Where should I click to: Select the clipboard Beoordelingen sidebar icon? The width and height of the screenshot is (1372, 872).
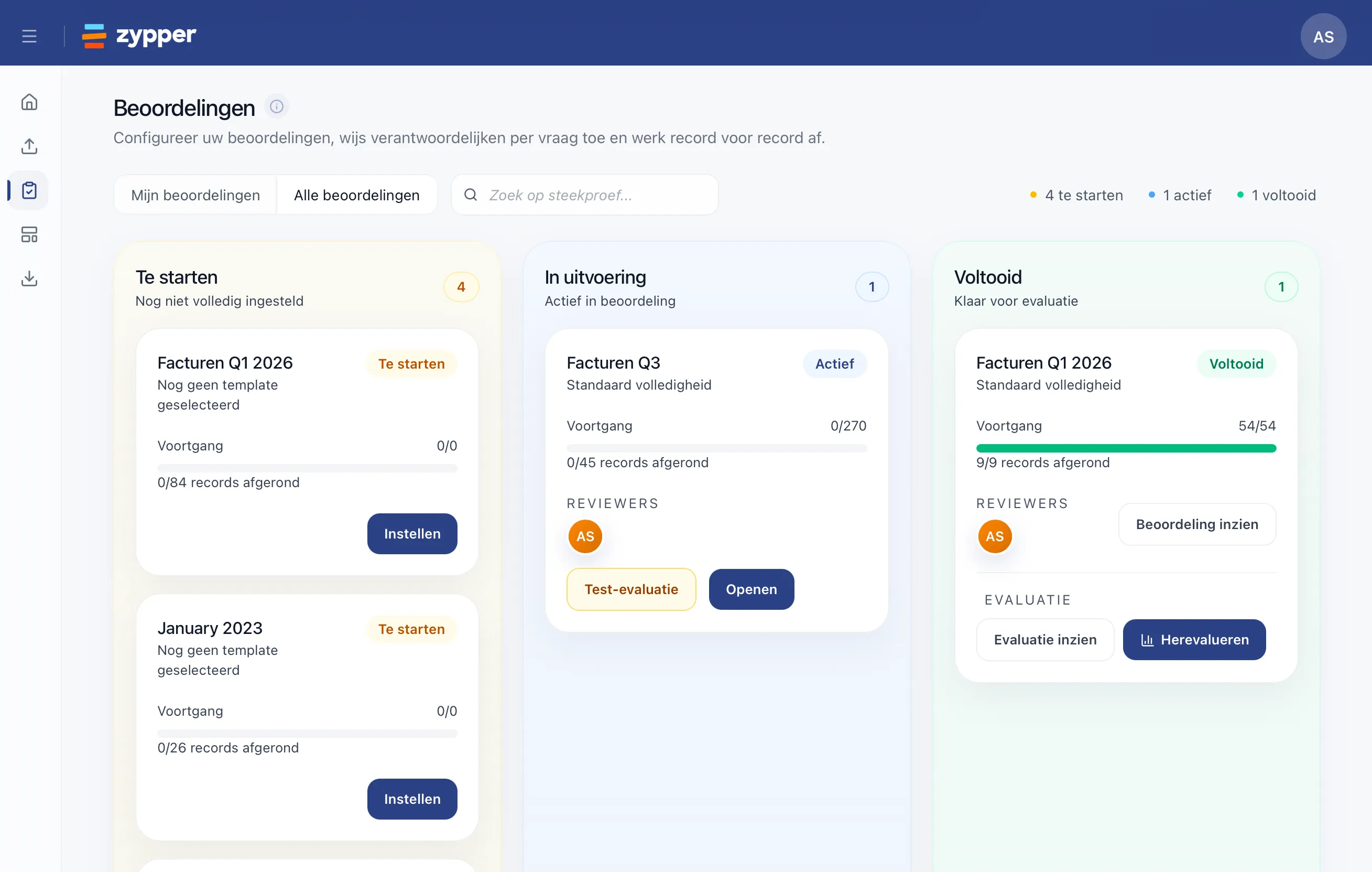click(29, 190)
